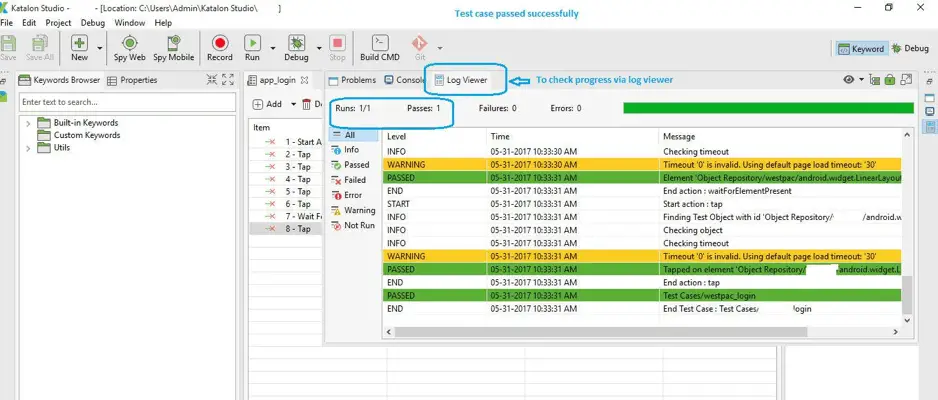Toggle the eye visibility icon in Log Viewer

849,80
